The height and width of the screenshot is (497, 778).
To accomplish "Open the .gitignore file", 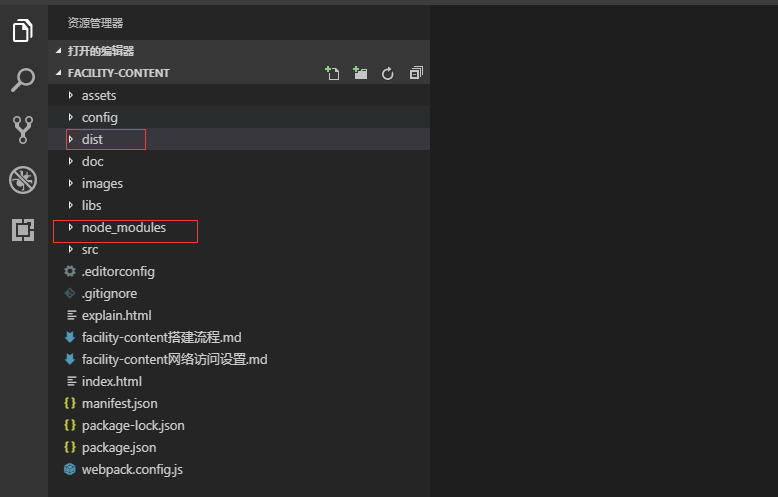I will pyautogui.click(x=109, y=294).
